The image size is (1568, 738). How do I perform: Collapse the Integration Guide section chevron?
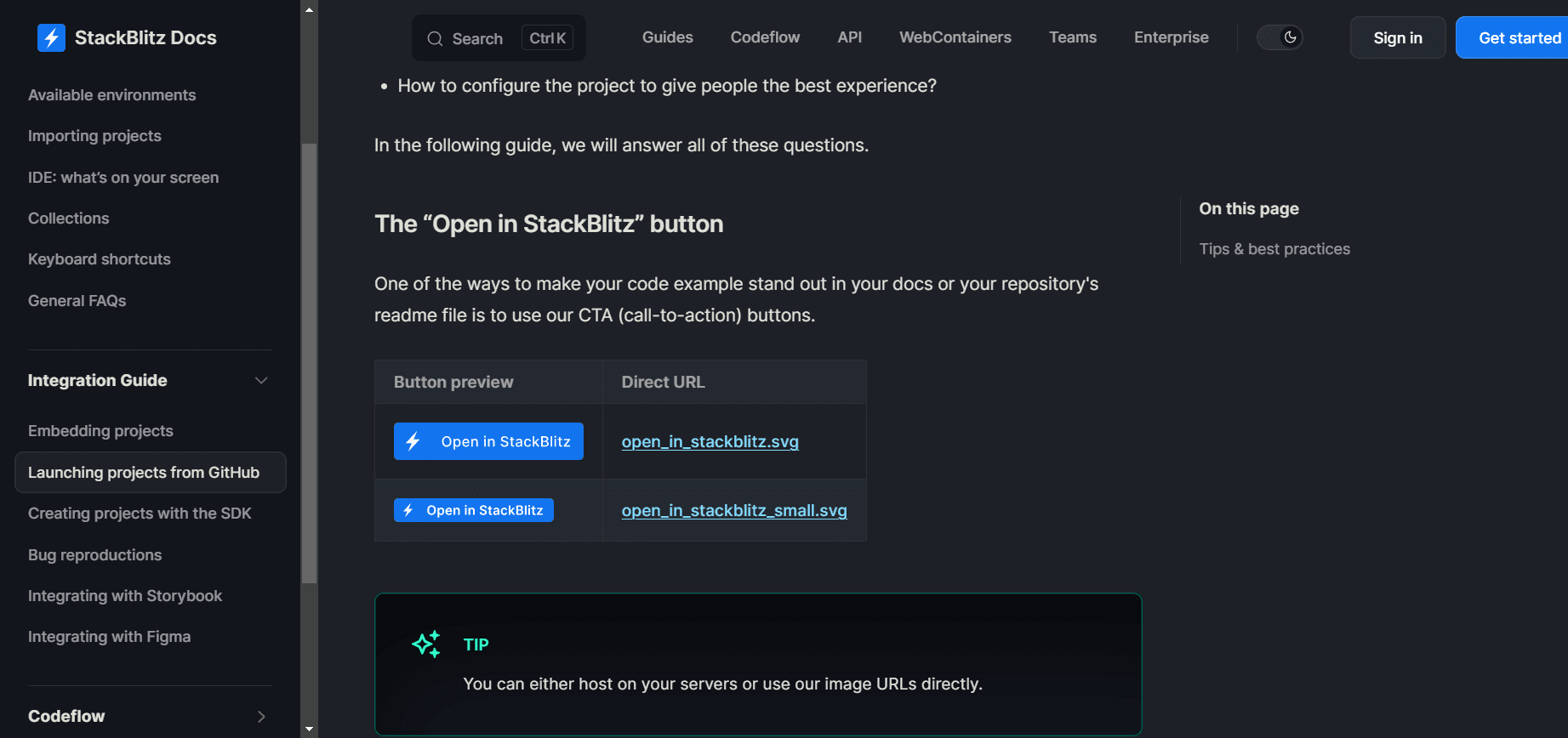coord(261,380)
